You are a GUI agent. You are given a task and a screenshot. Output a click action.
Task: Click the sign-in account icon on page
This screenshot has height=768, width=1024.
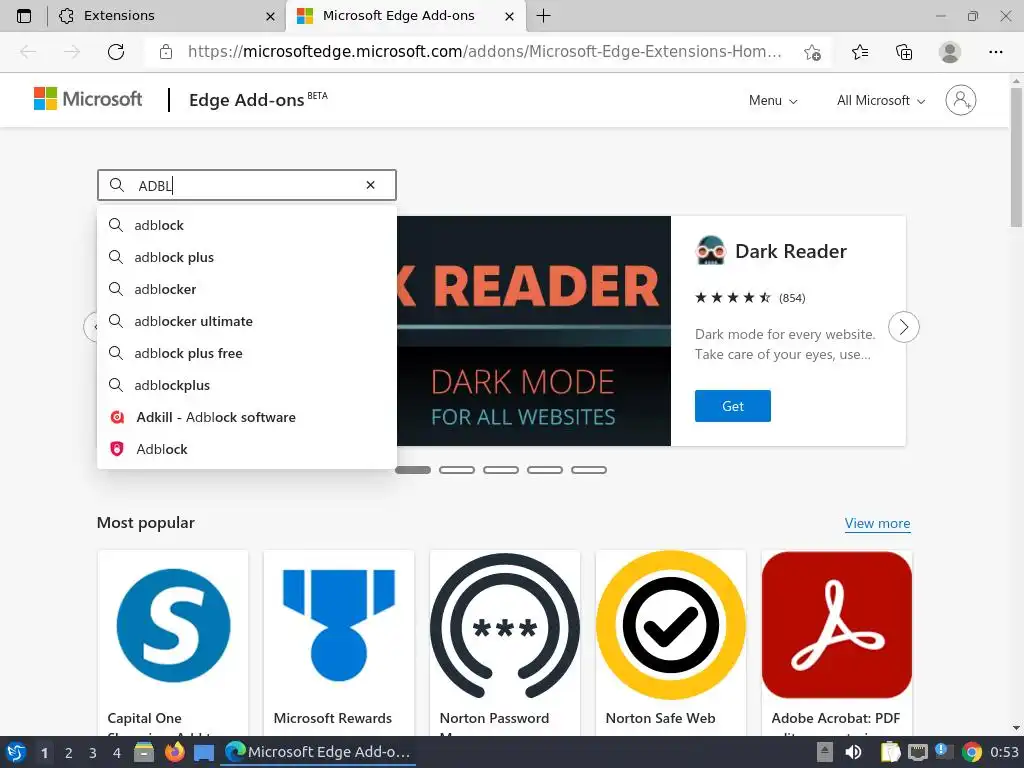(x=961, y=100)
